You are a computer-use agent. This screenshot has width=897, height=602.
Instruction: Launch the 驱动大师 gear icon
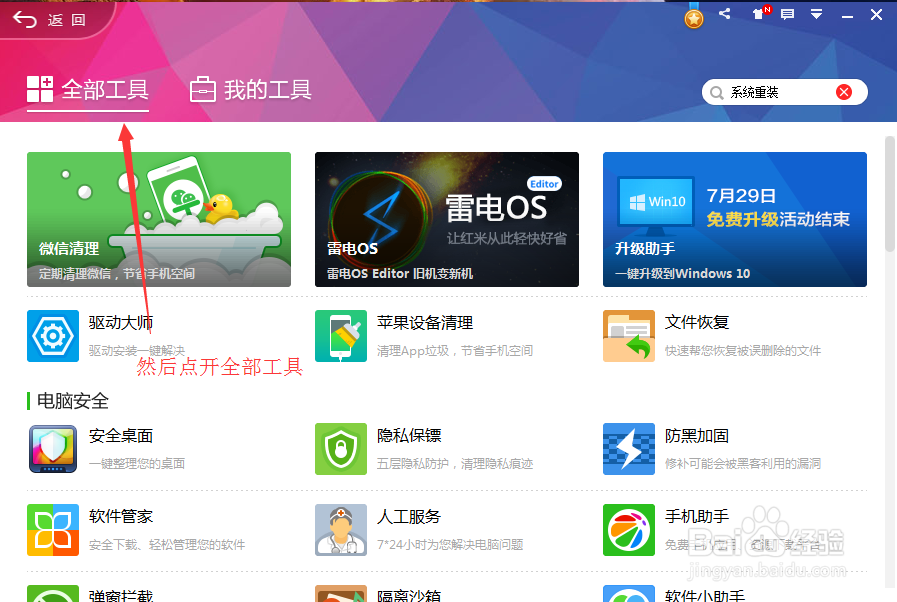pos(53,336)
